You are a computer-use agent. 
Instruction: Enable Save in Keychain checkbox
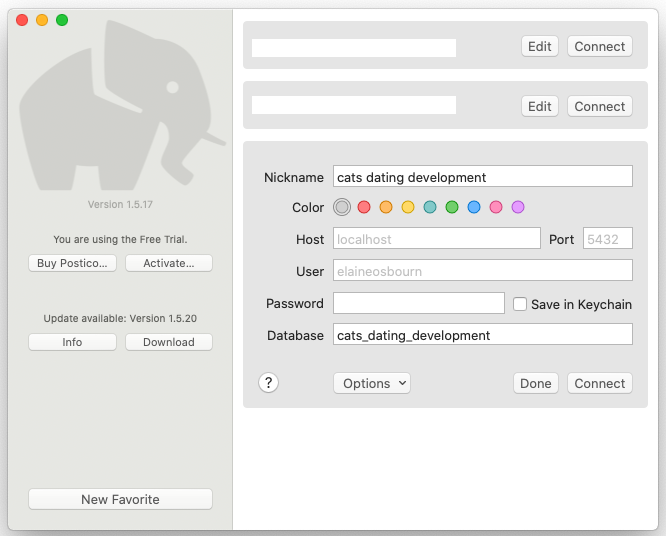pyautogui.click(x=520, y=304)
